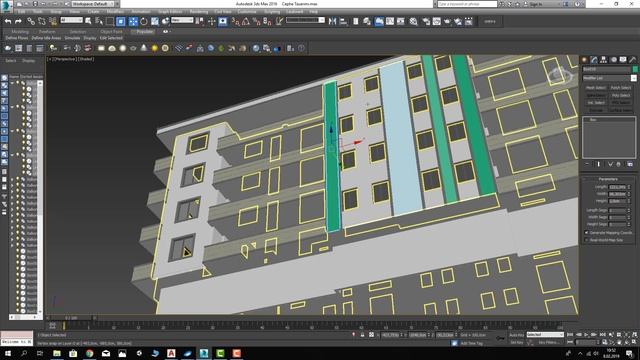This screenshot has width=640, height=360.
Task: Open the Reference Coordinate System dropdown
Action: tap(182, 20)
